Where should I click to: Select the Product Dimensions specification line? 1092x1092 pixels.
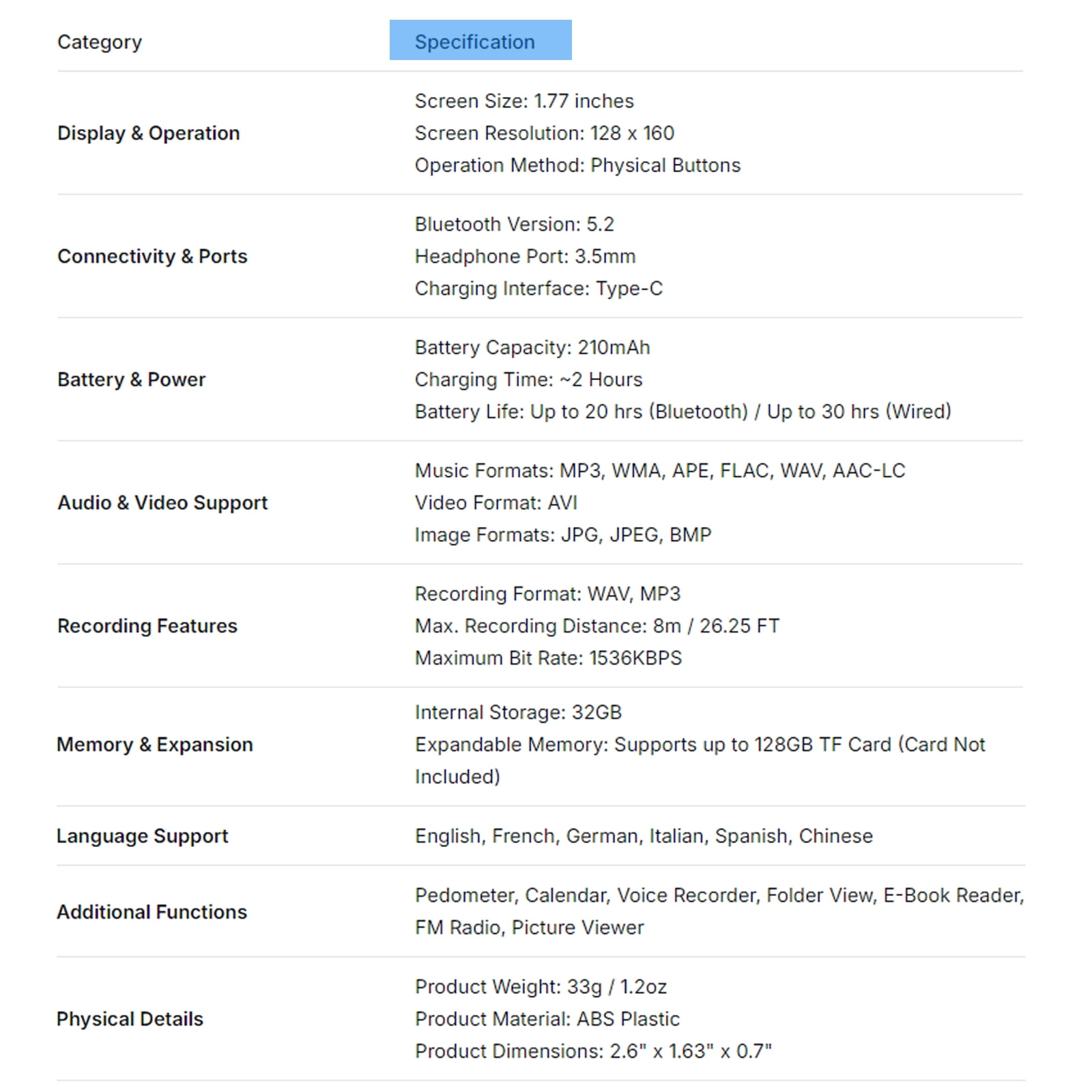[x=593, y=1051]
